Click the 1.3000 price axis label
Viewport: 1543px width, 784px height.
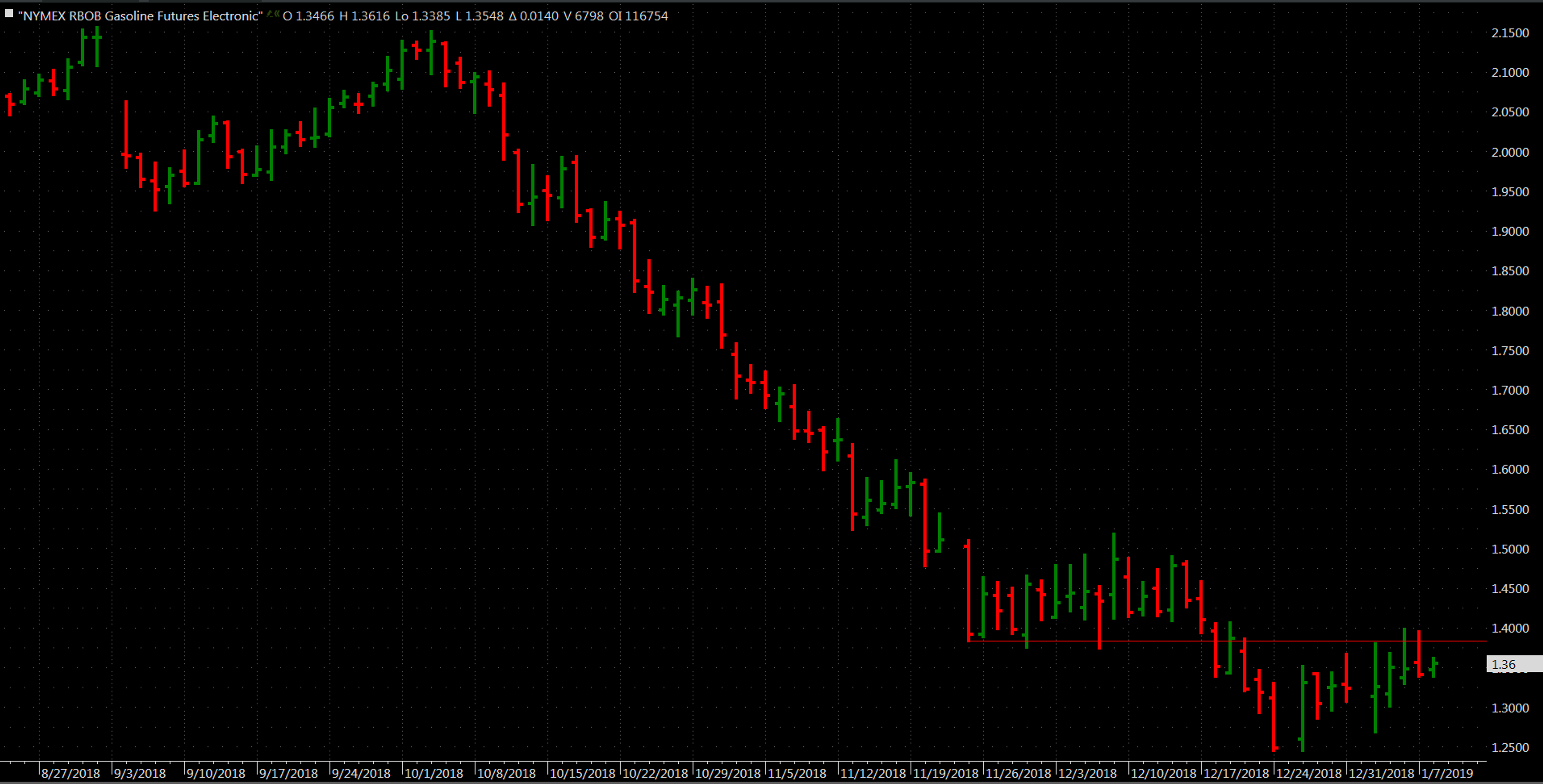[x=1510, y=708]
